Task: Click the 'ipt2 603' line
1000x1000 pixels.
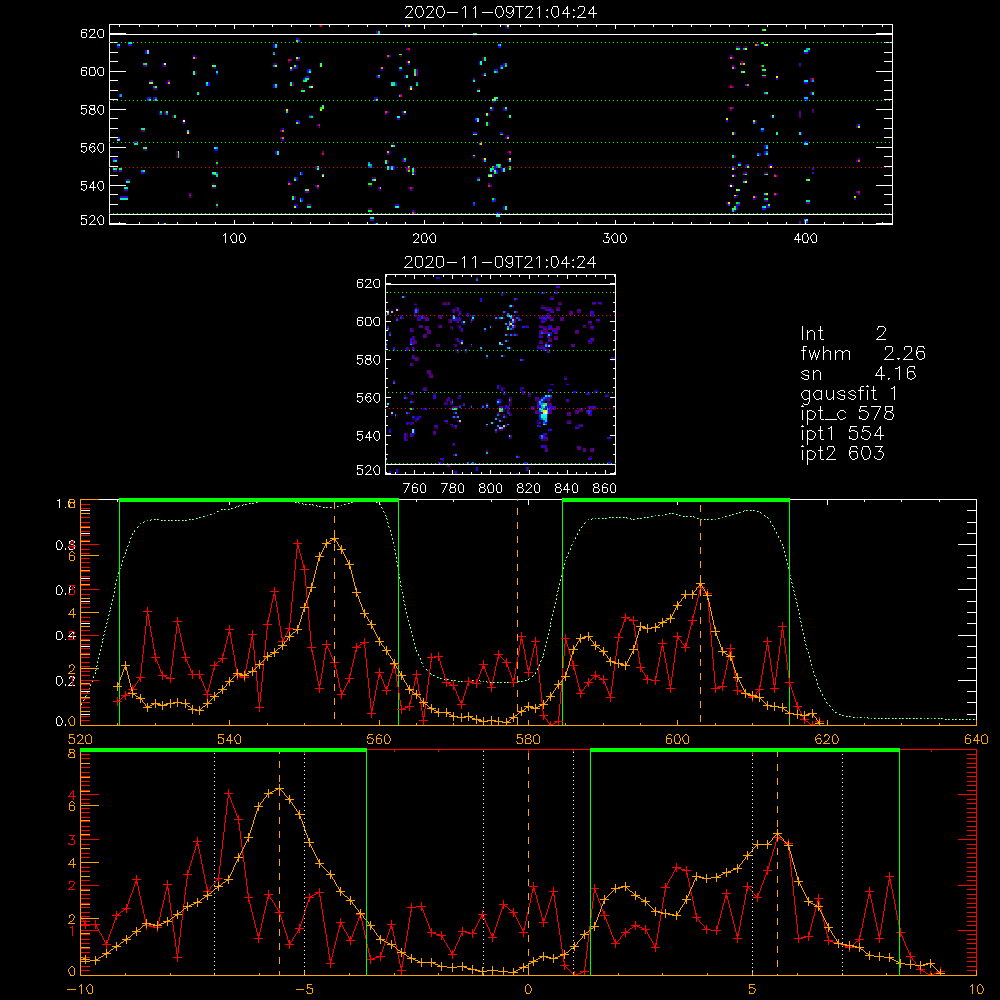Action: click(842, 453)
